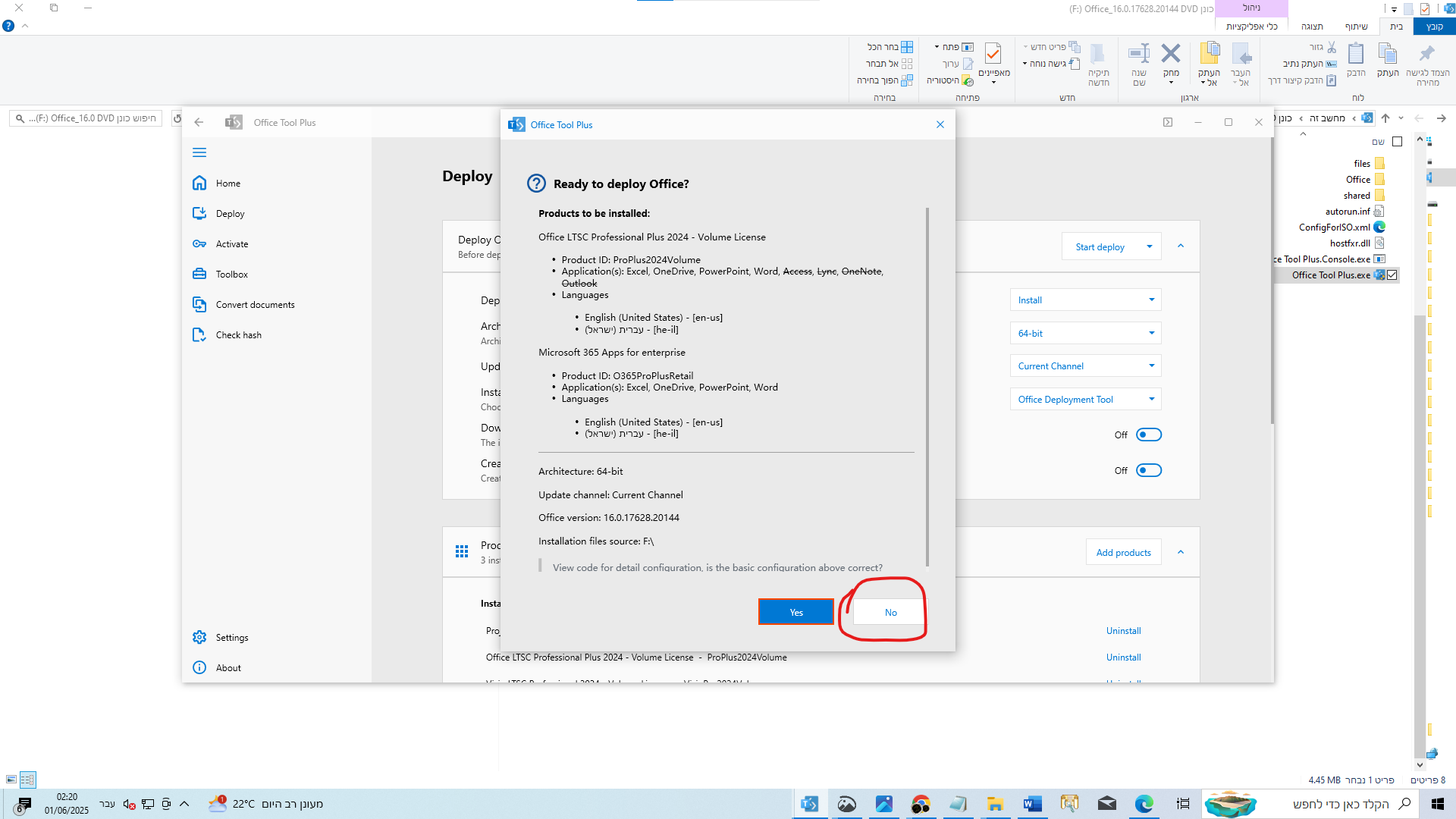The width and height of the screenshot is (1456, 819).
Task: Click the Explorer up-directory arrow
Action: click(x=1385, y=118)
